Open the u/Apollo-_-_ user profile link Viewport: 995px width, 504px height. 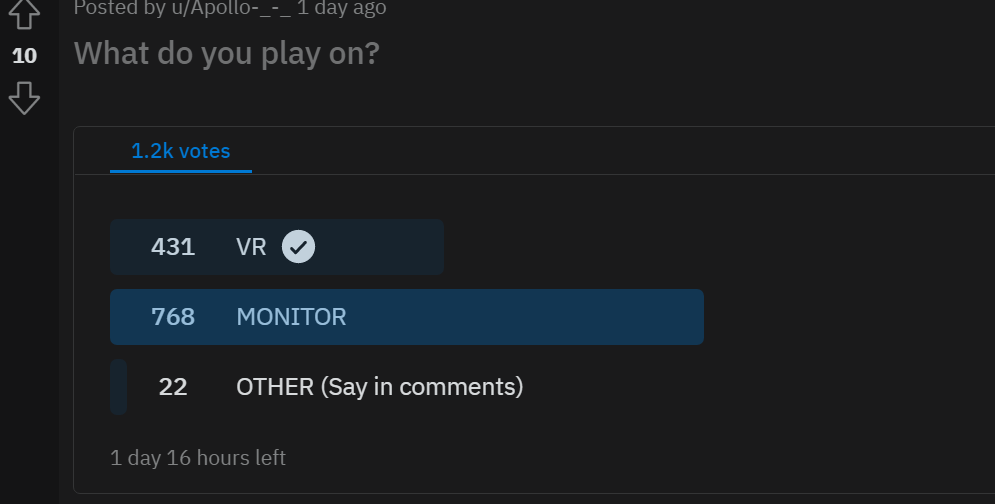pos(231,8)
